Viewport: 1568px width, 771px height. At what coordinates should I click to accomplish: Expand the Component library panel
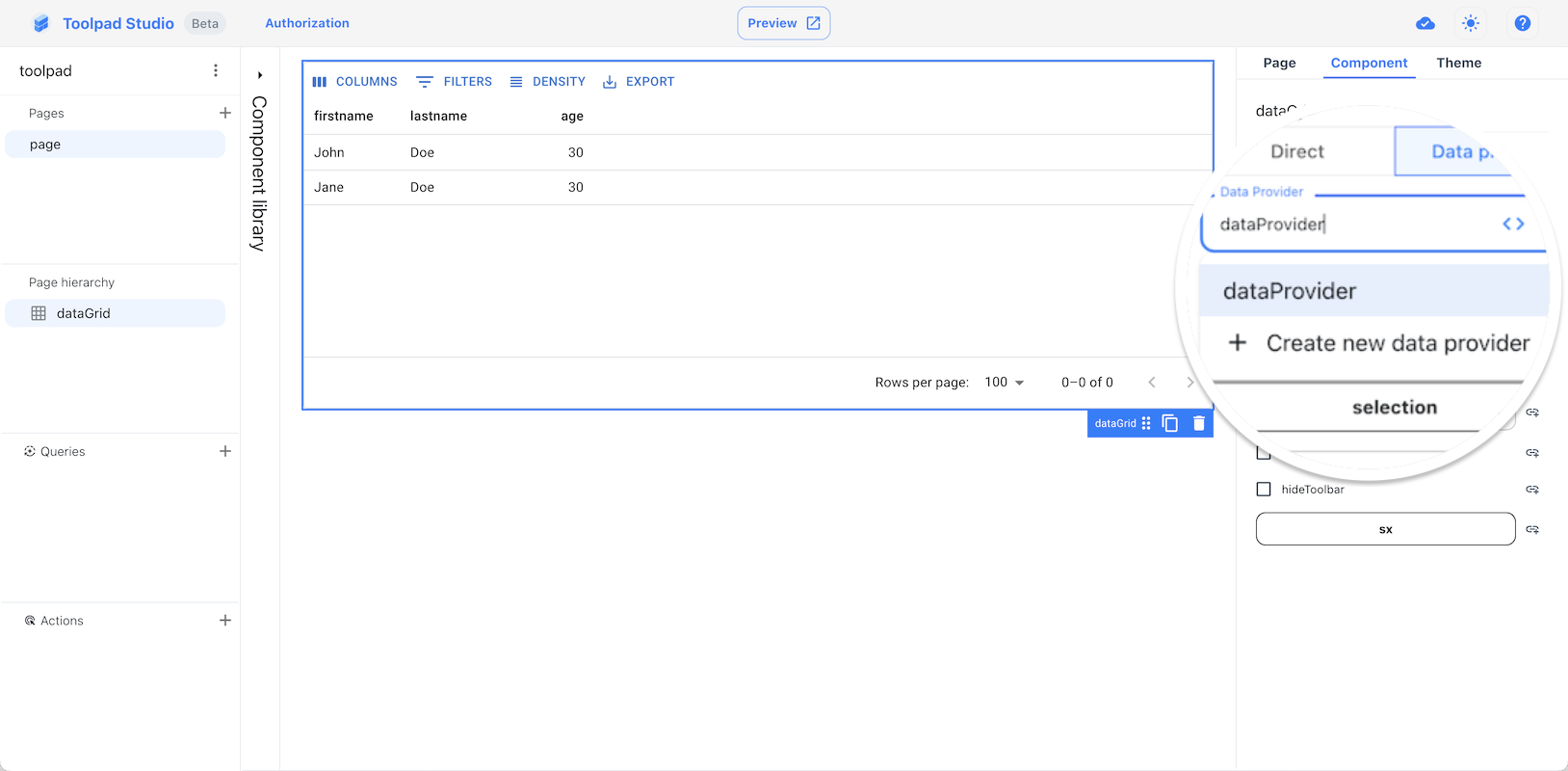click(x=260, y=75)
